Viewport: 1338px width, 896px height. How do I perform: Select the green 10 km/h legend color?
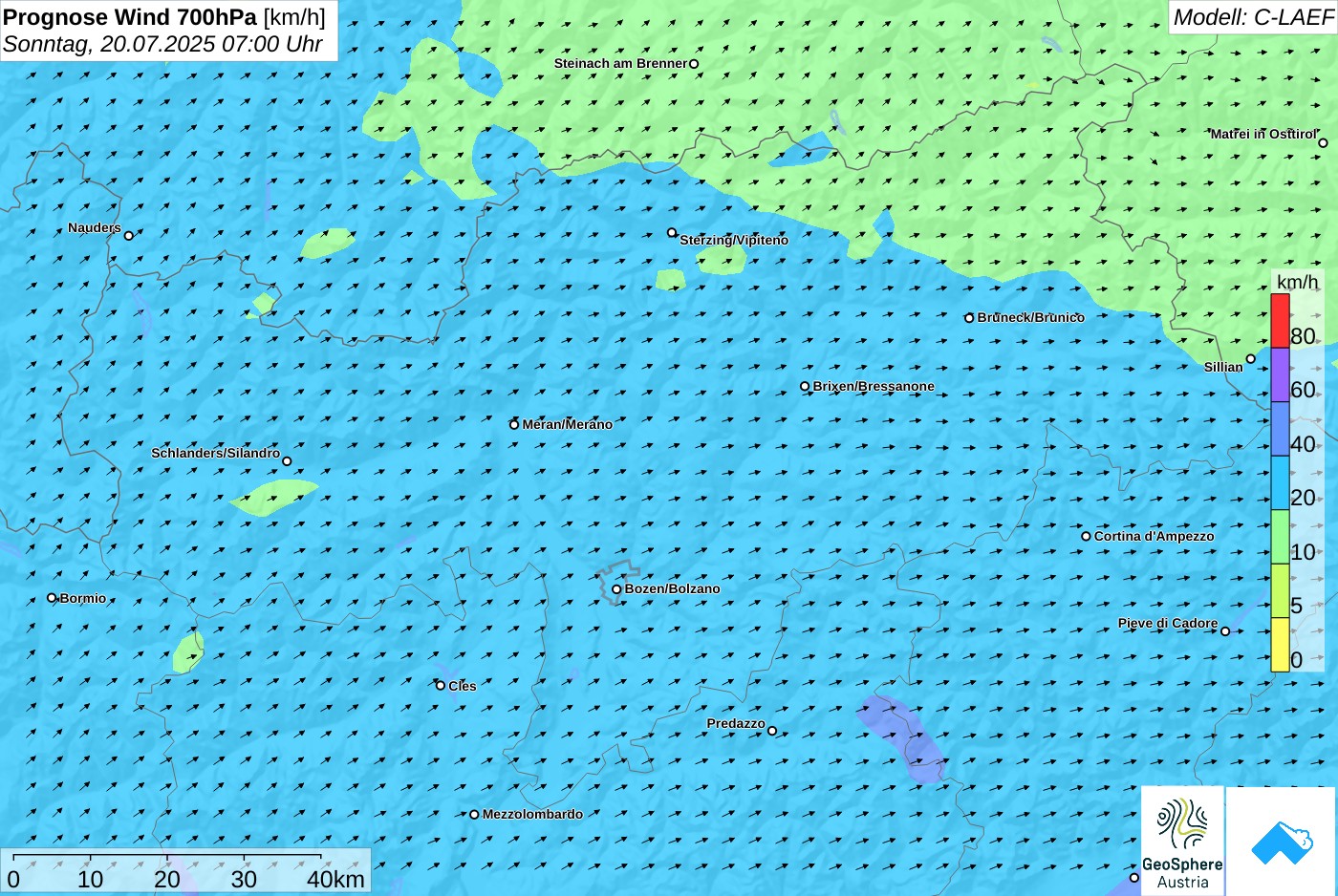tap(1280, 537)
